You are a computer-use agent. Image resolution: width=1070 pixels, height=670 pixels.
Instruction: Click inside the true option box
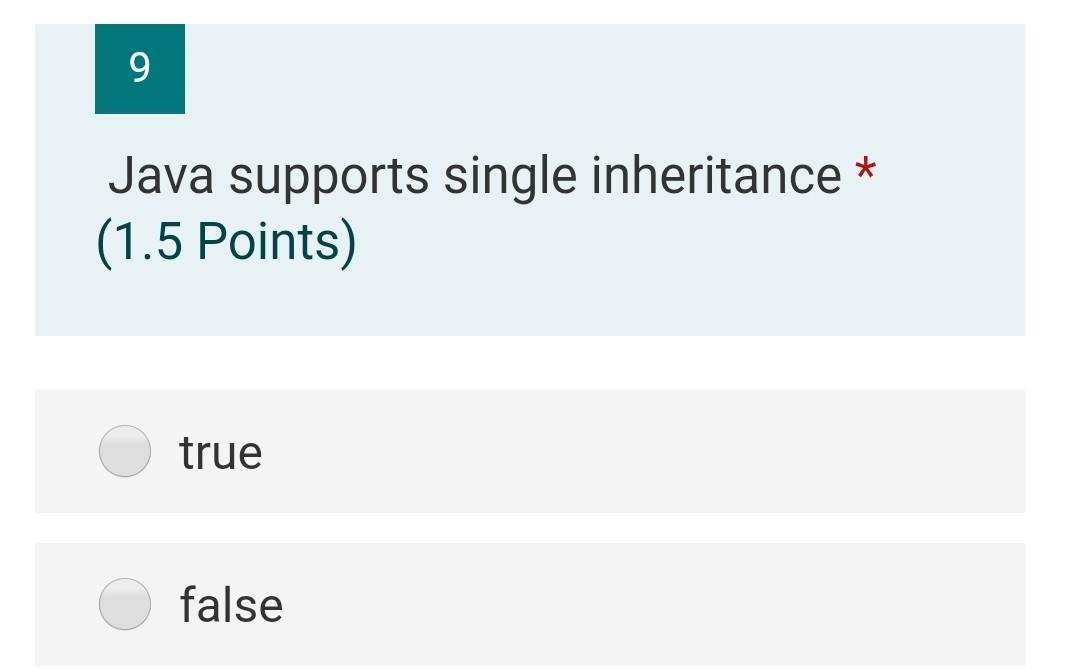(x=400, y=451)
